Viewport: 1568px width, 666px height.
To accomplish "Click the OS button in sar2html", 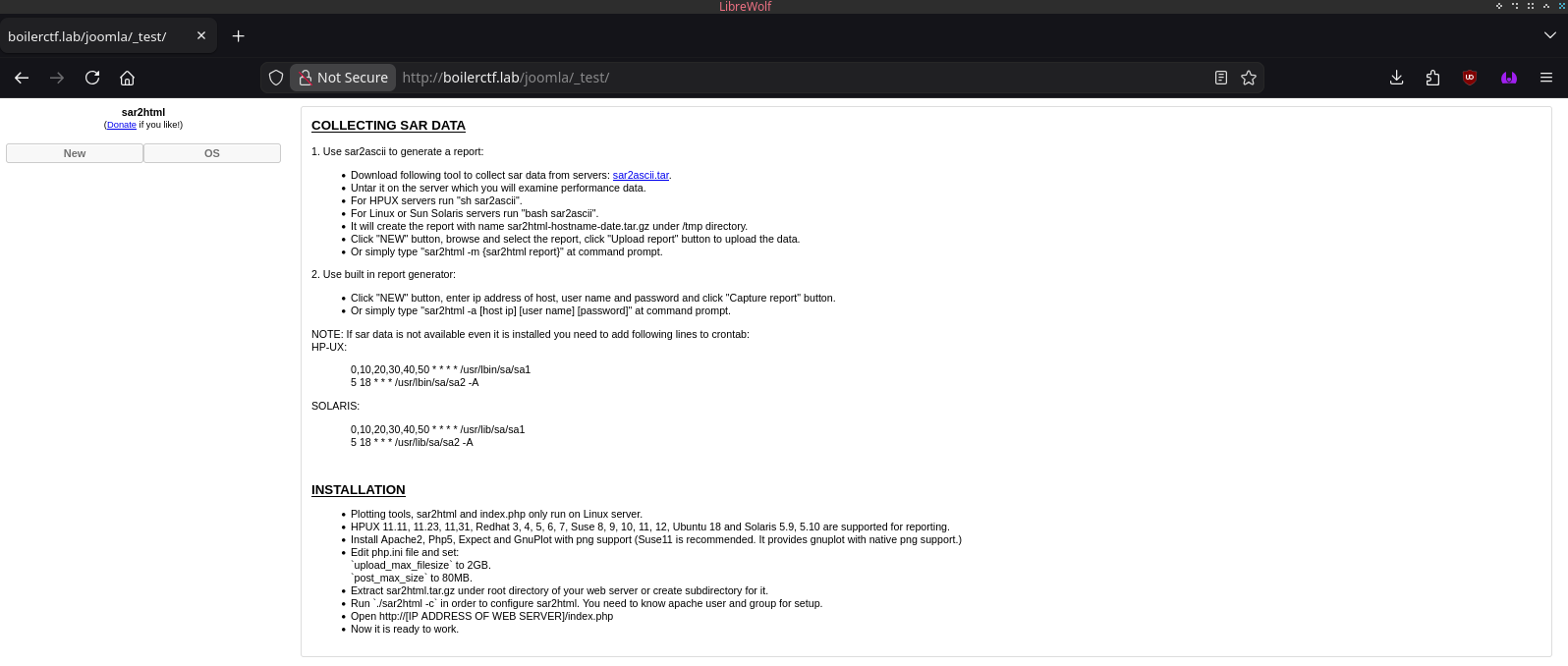I will coord(212,153).
